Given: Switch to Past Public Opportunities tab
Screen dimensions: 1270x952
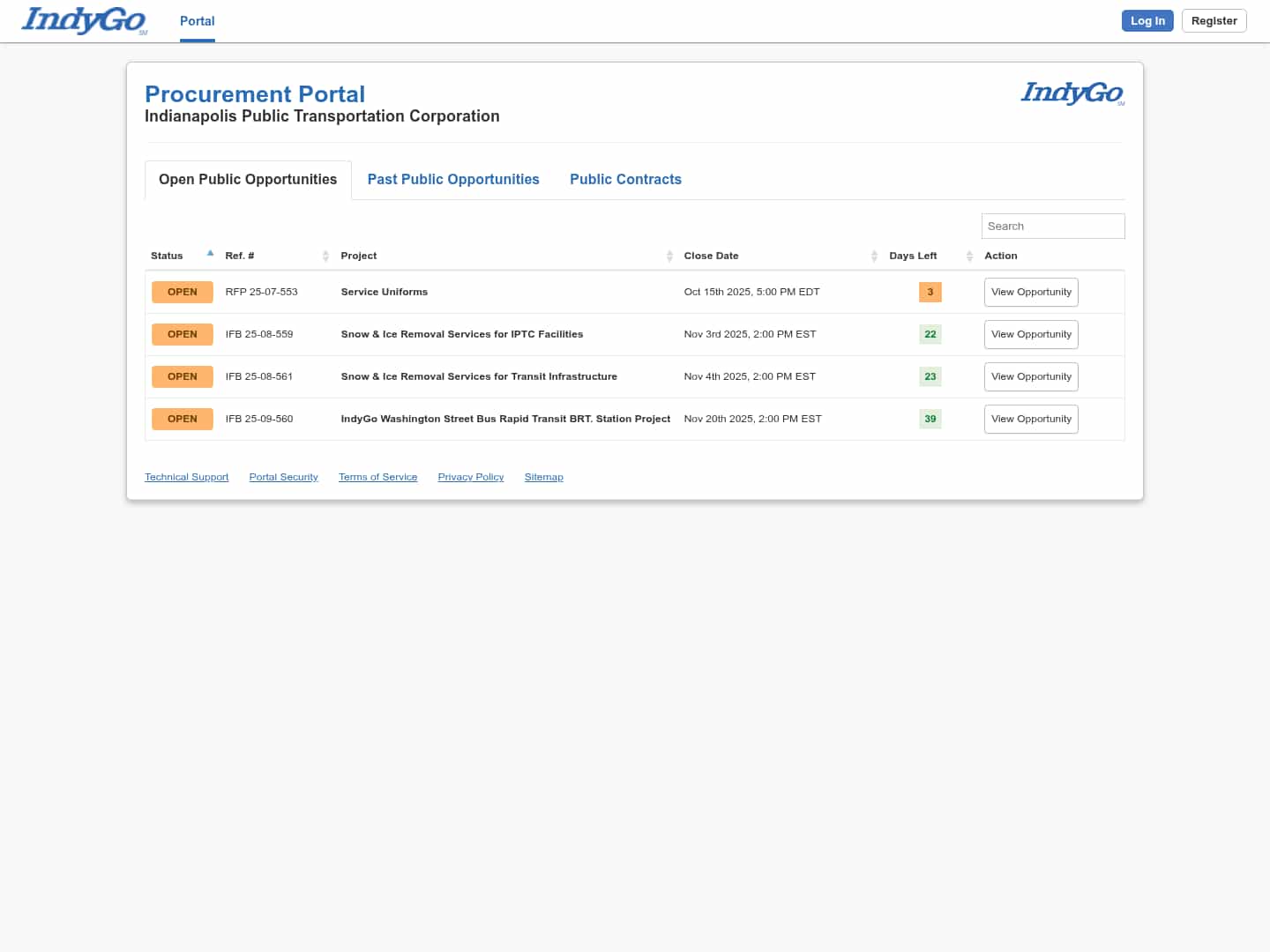Looking at the screenshot, I should pyautogui.click(x=453, y=180).
